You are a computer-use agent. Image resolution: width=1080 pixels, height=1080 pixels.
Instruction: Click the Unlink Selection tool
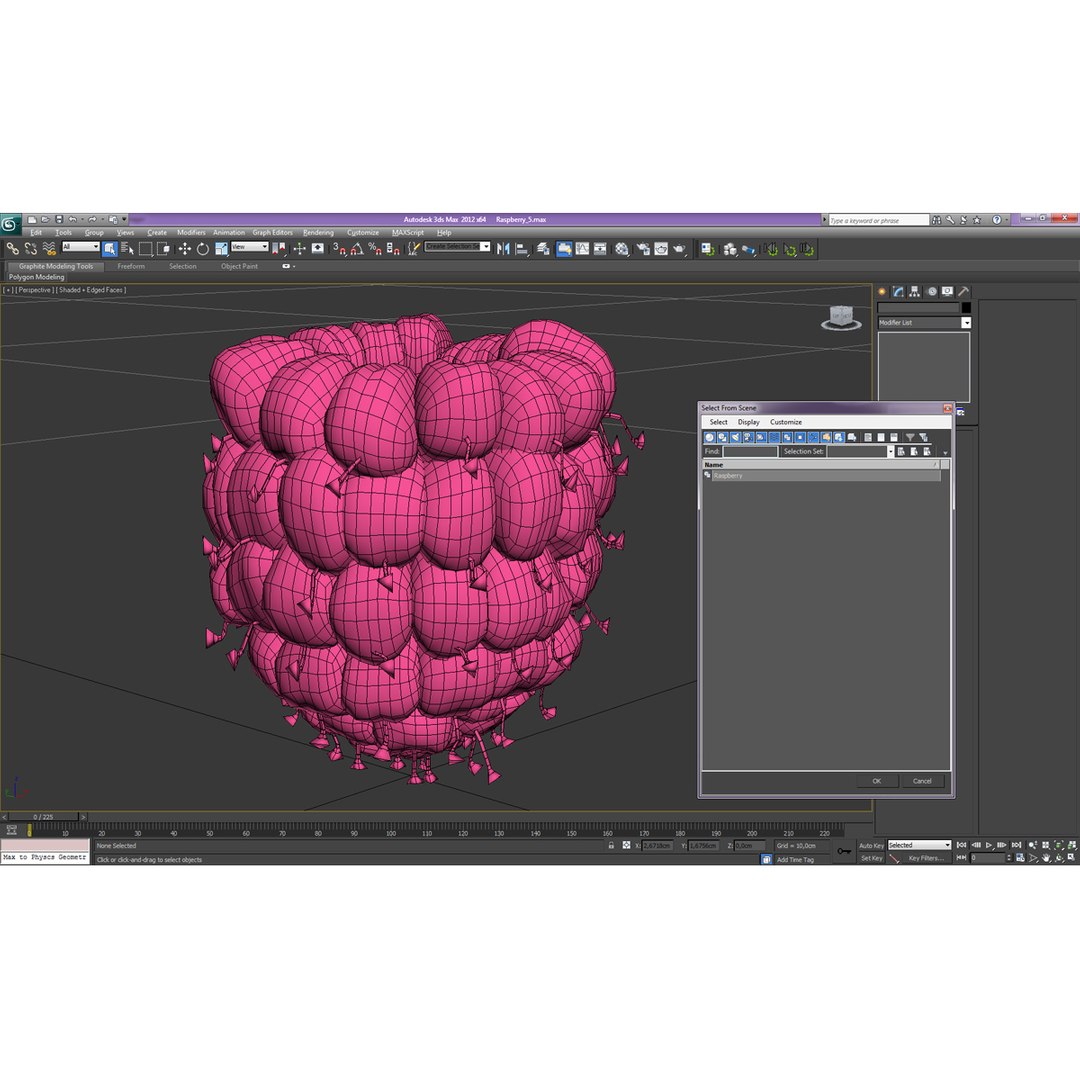(30, 249)
